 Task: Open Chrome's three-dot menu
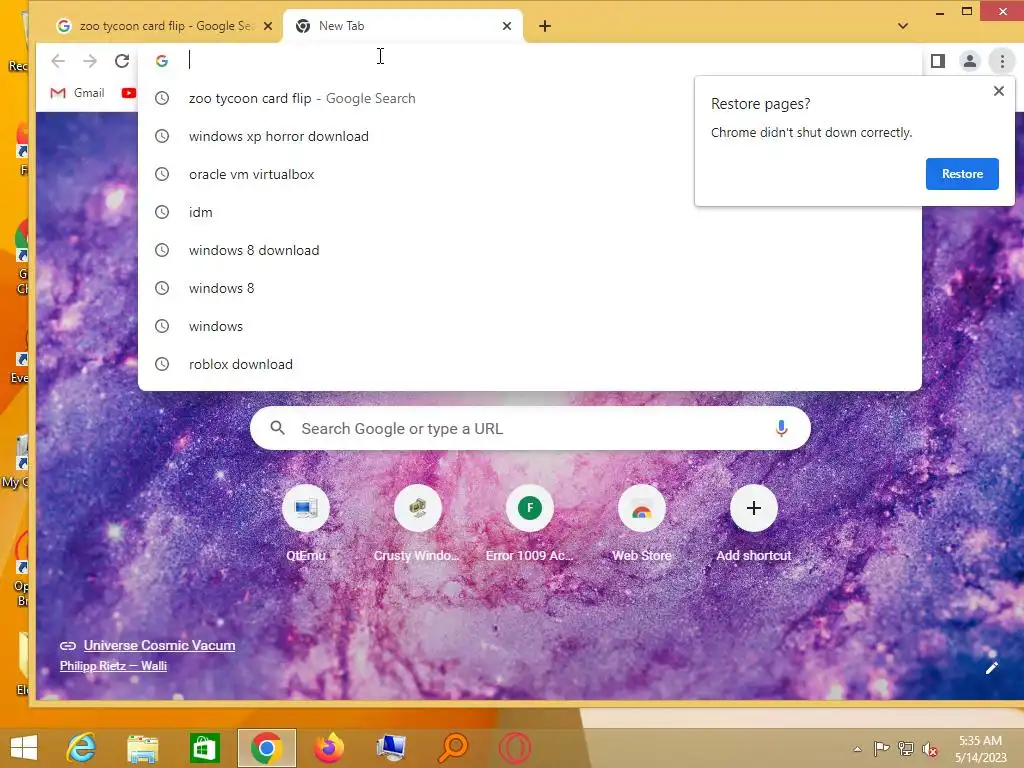tap(1002, 61)
